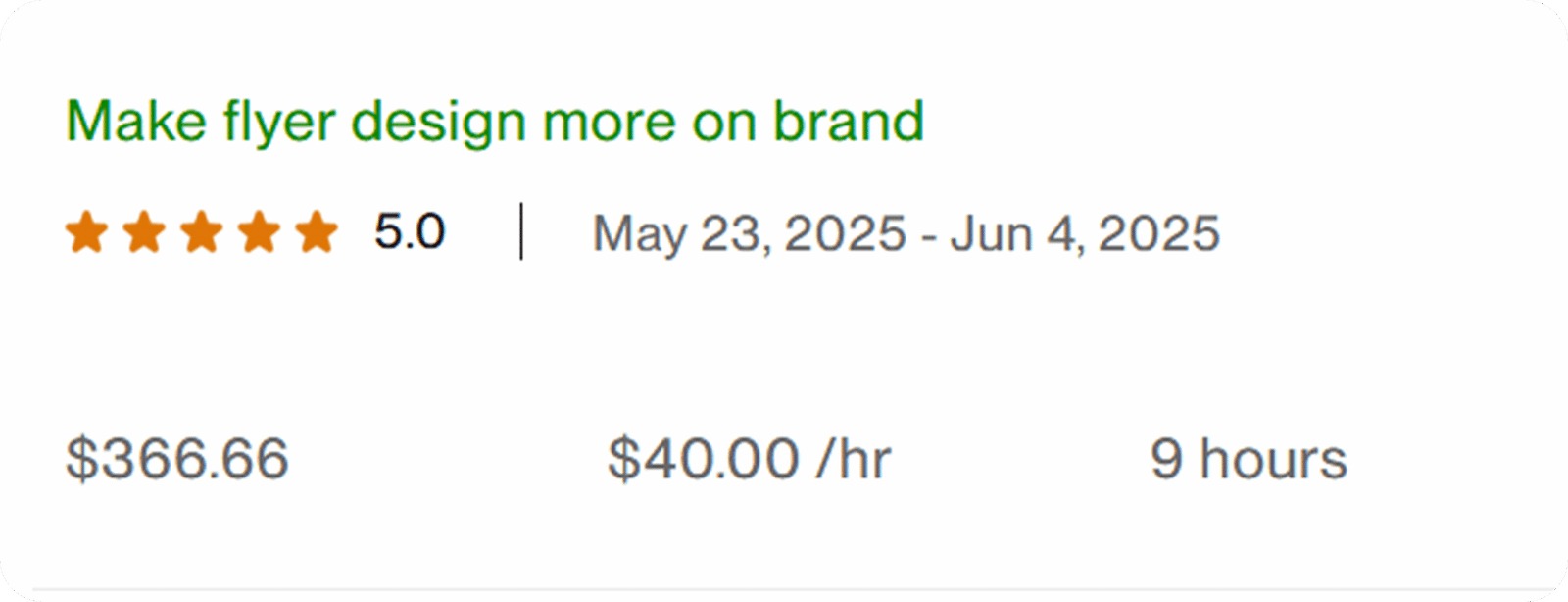The width and height of the screenshot is (1568, 602).
Task: Open the "Make flyer design more on brand" job
Action: [494, 123]
